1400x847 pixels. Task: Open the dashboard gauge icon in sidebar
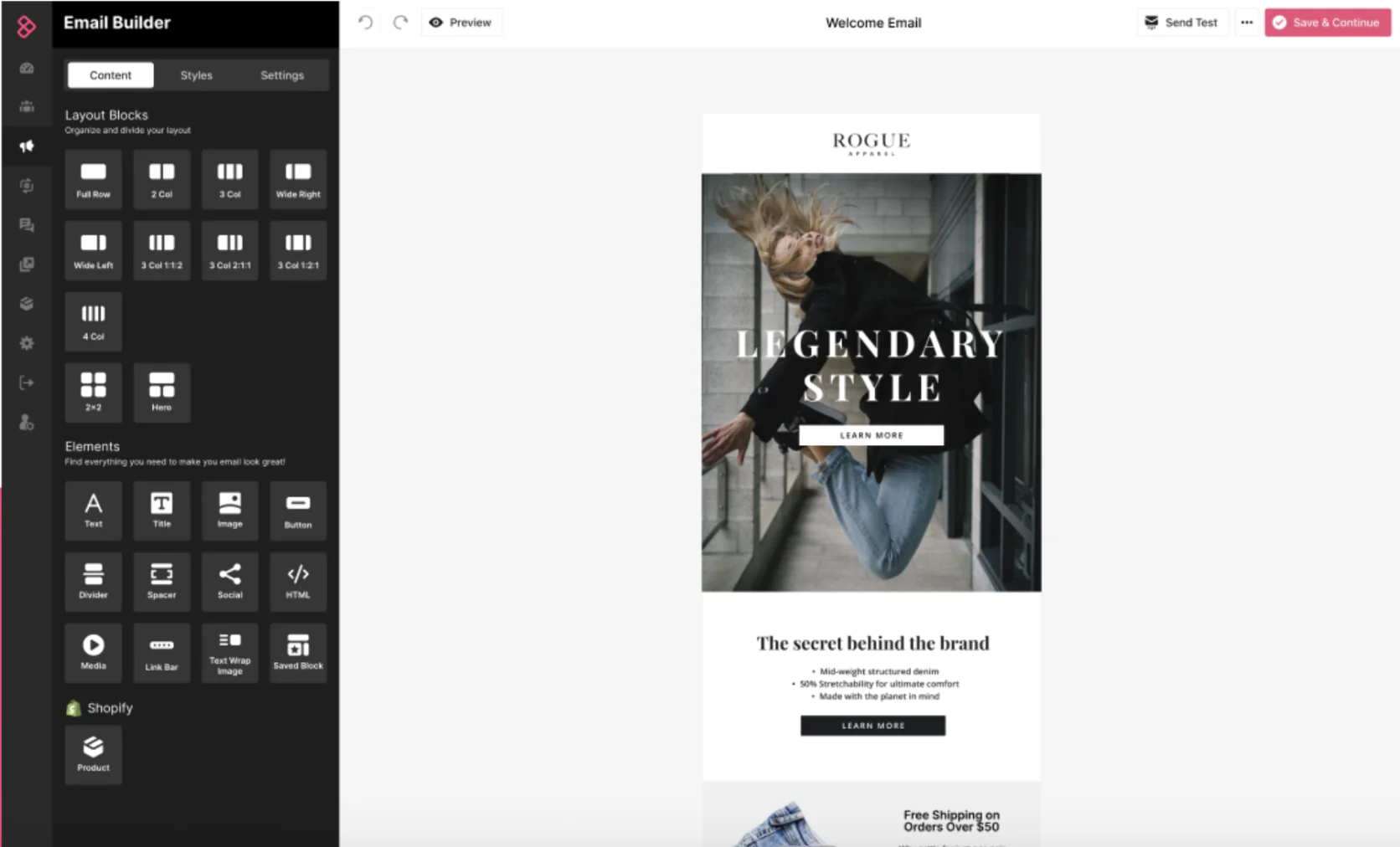27,68
